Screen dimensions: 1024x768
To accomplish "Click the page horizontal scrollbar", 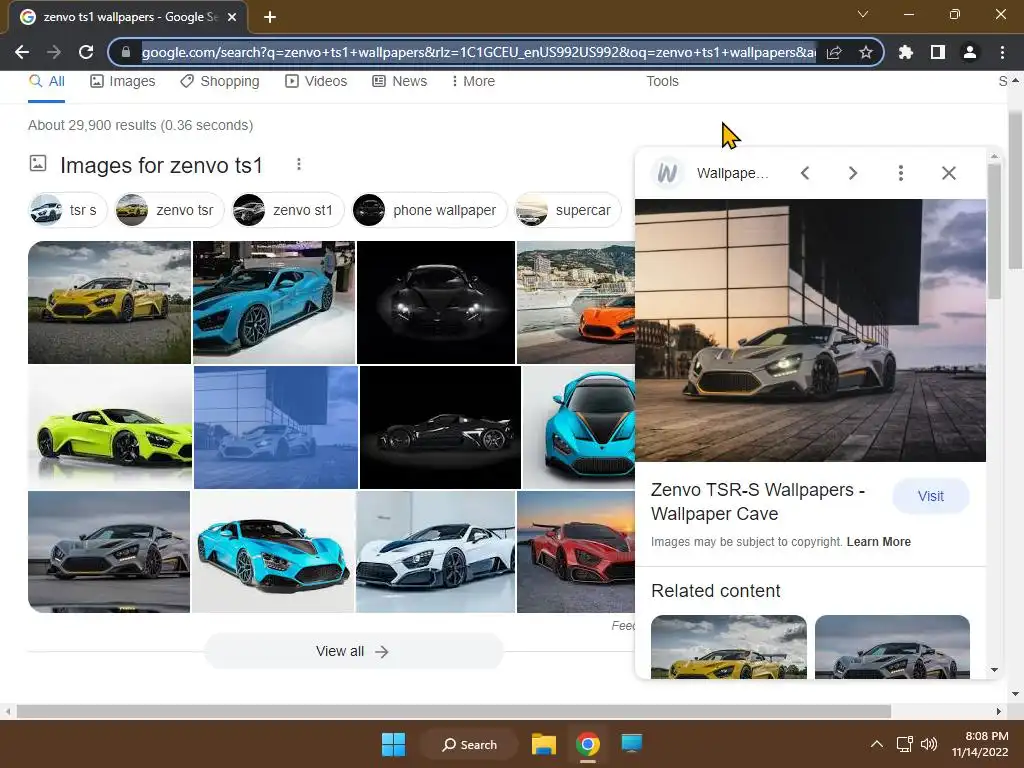I will (x=454, y=711).
